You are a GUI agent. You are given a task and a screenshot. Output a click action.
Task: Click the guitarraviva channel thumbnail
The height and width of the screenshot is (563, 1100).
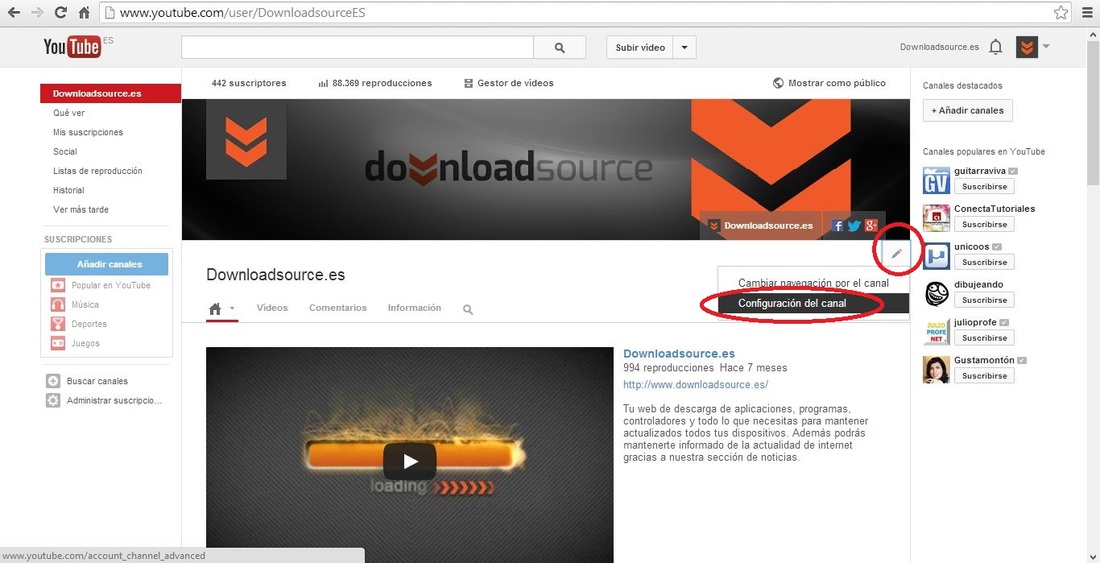[936, 180]
